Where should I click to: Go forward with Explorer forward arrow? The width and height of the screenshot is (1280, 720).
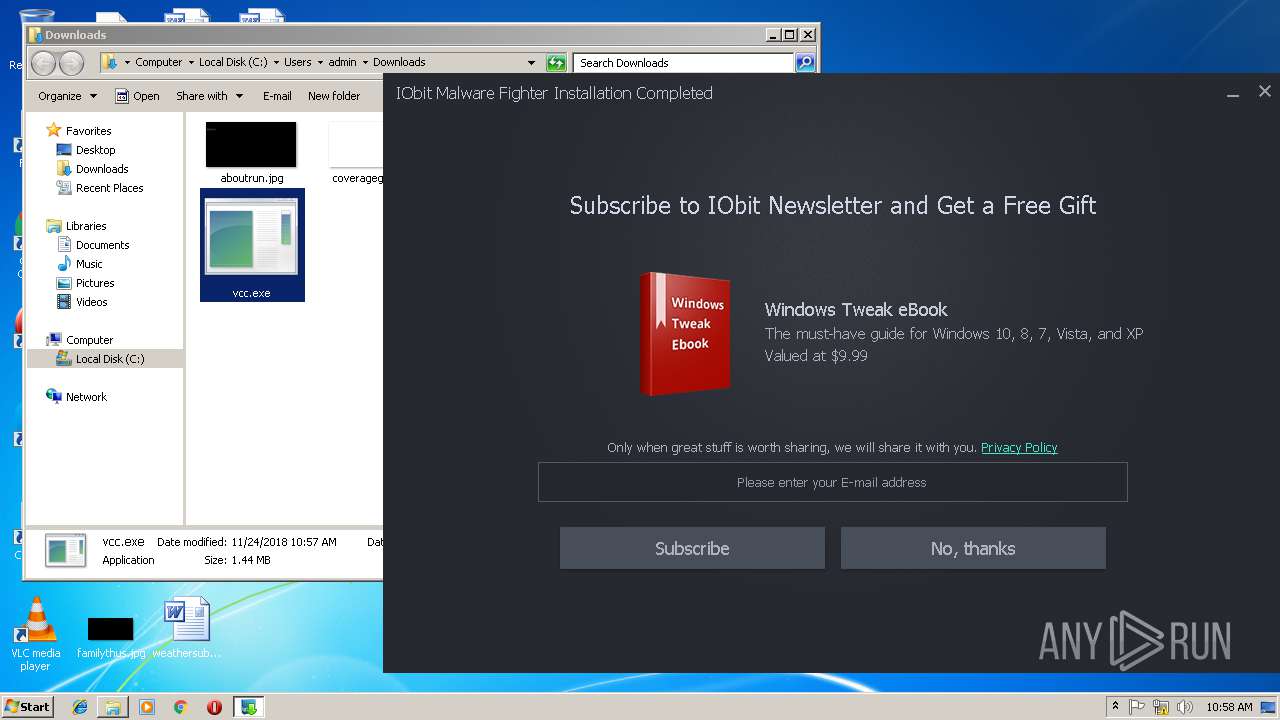click(71, 63)
